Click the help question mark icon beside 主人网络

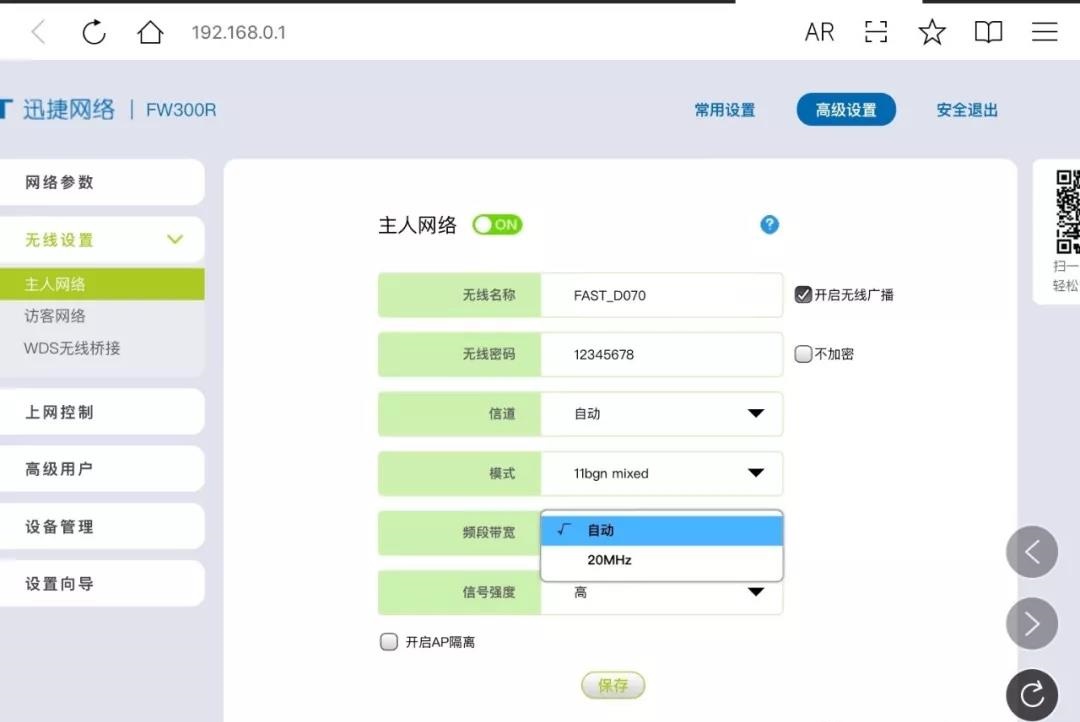pyautogui.click(x=769, y=225)
